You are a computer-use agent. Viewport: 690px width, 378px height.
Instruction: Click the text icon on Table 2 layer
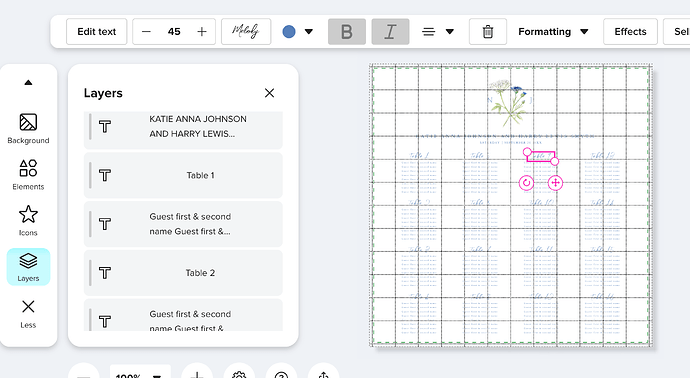[105, 273]
